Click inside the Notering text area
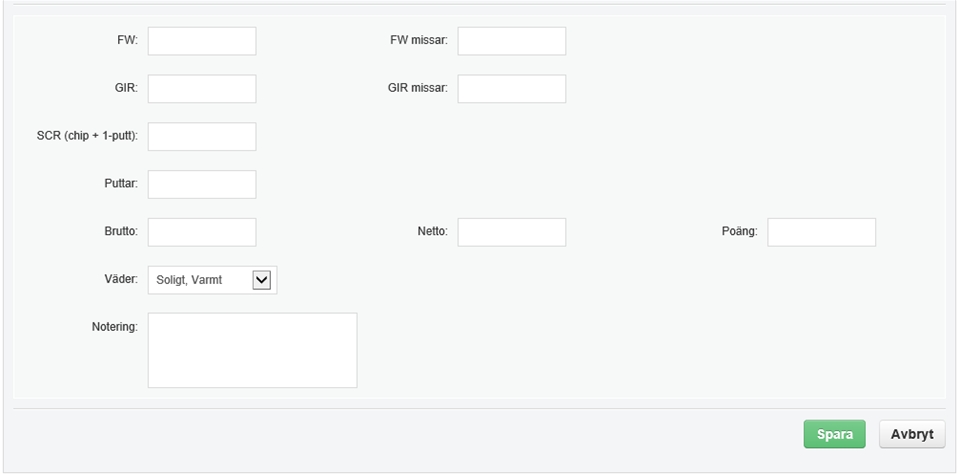Viewport: 960px width, 476px height. coord(252,350)
